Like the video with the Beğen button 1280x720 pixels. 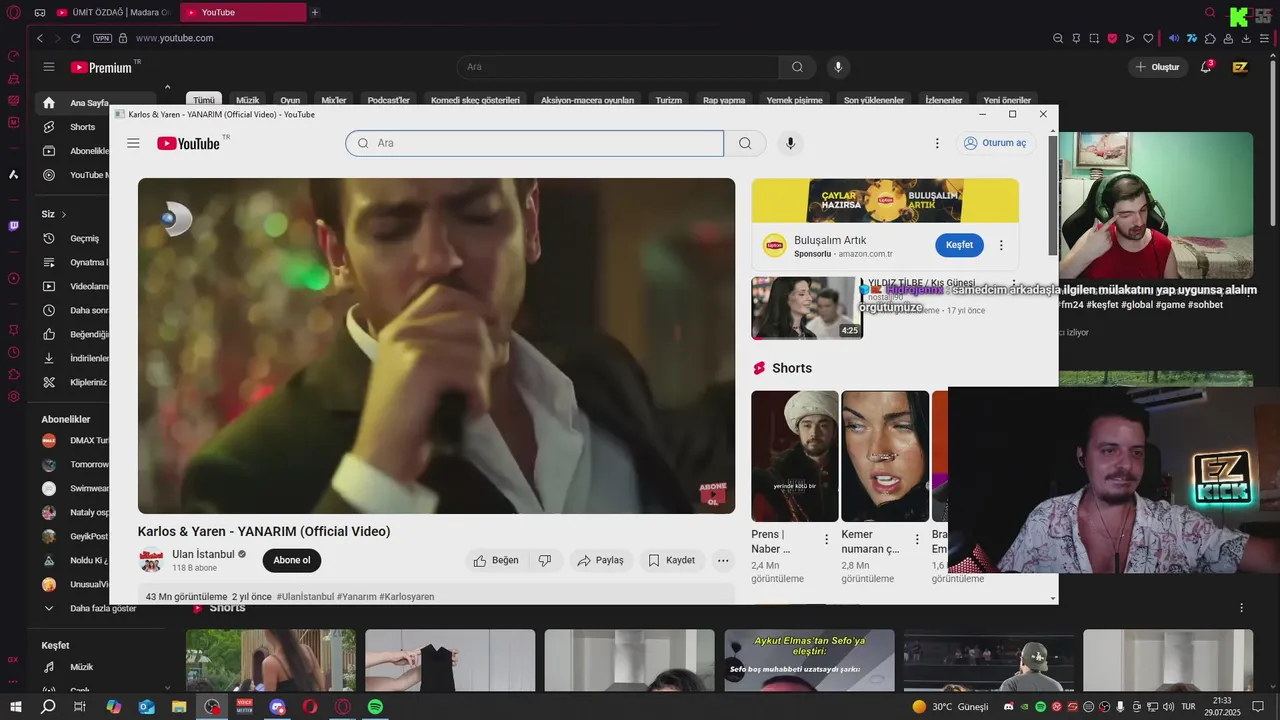pyautogui.click(x=496, y=560)
